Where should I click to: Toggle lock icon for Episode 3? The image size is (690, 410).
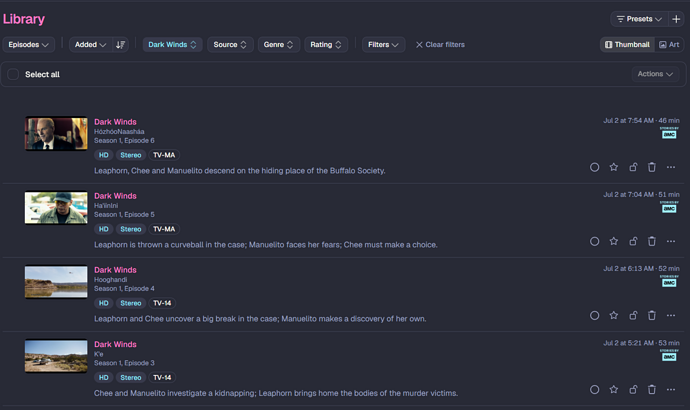(633, 389)
